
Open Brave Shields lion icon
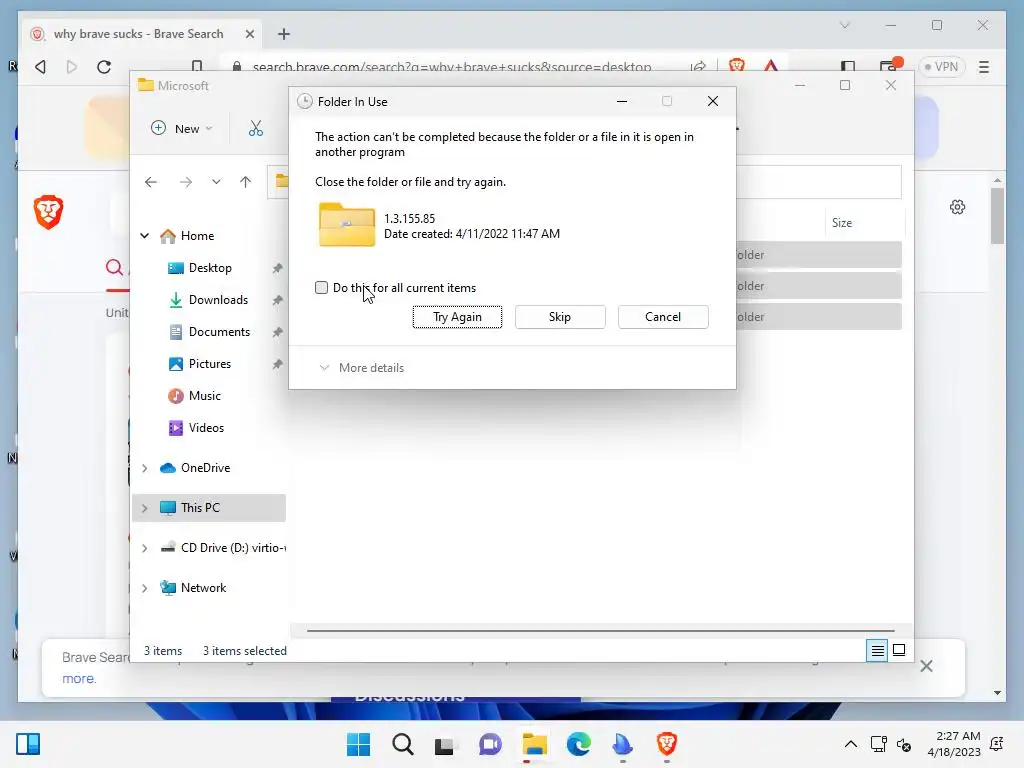737,65
